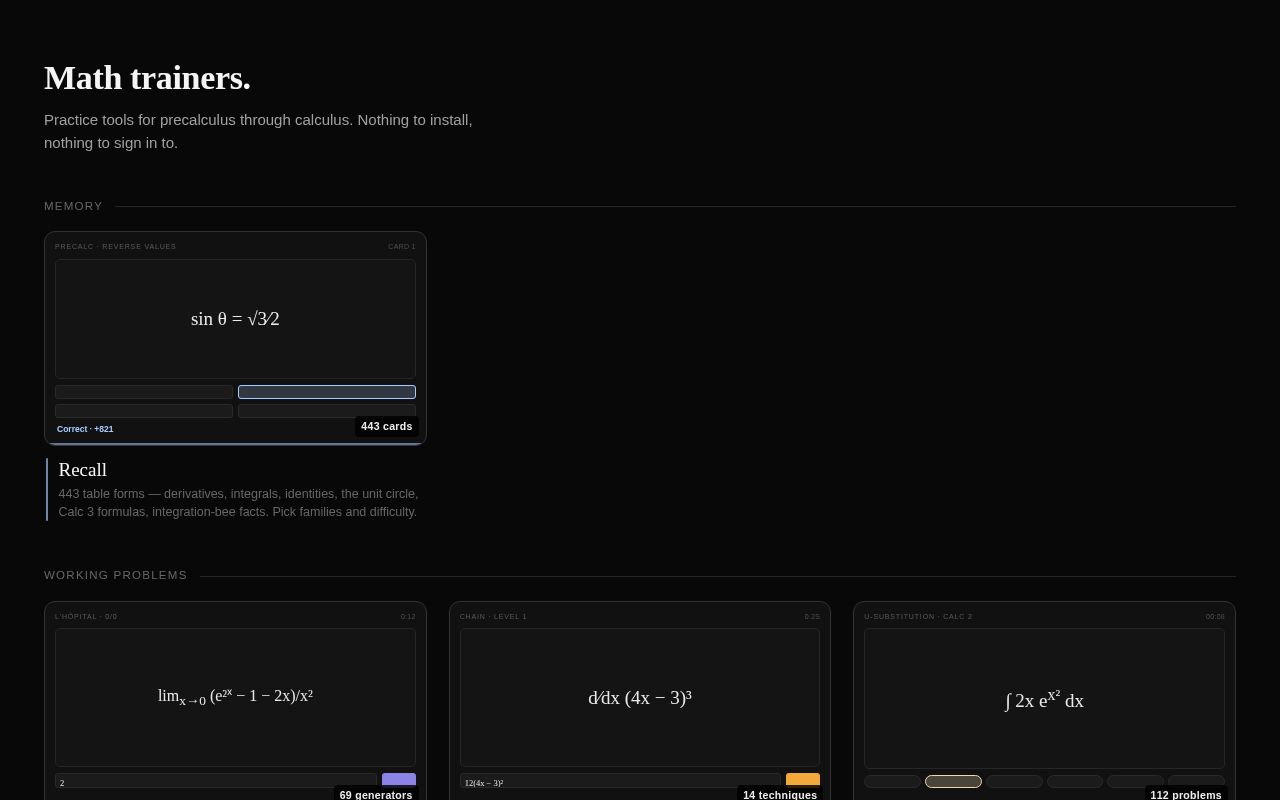Click the '443 cards' badge
Screen dimensions: 1280x800
point(387,426)
